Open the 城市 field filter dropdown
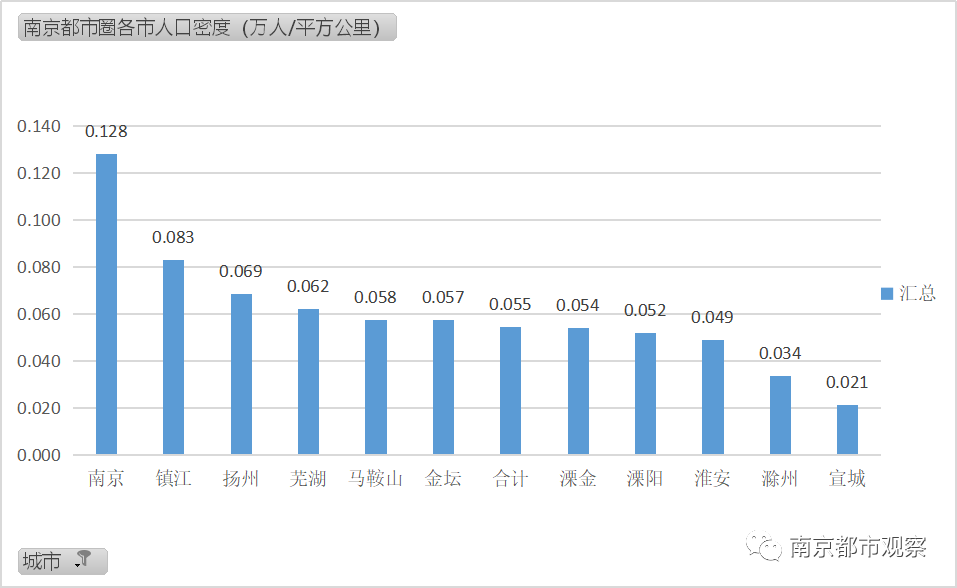The width and height of the screenshot is (957, 588). [63, 561]
